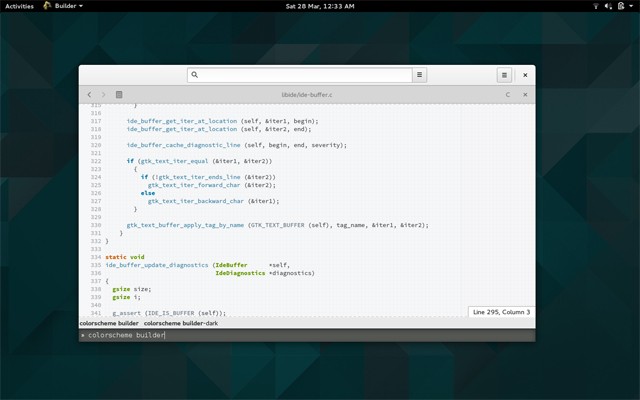
Task: Click the libide/ide-buffer.c file title
Action: point(307,95)
